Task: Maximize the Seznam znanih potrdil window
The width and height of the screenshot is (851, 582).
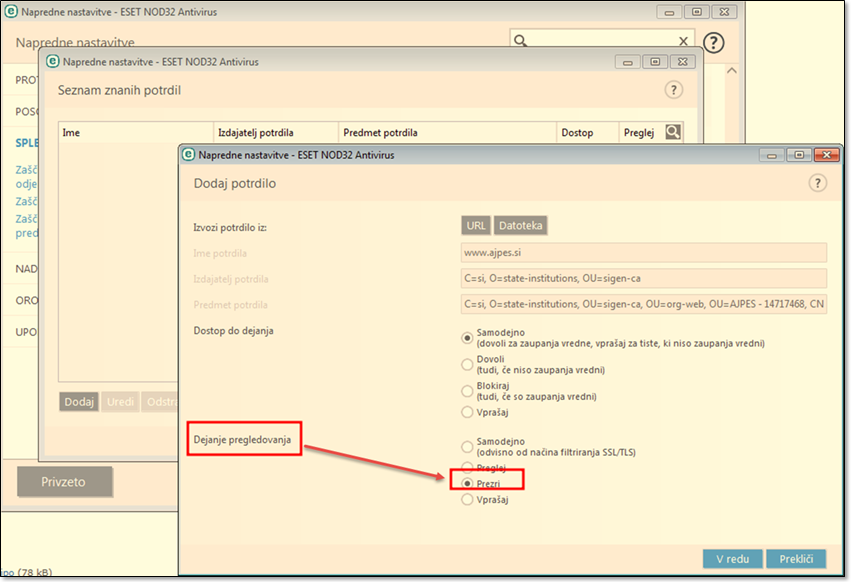Action: (x=655, y=62)
